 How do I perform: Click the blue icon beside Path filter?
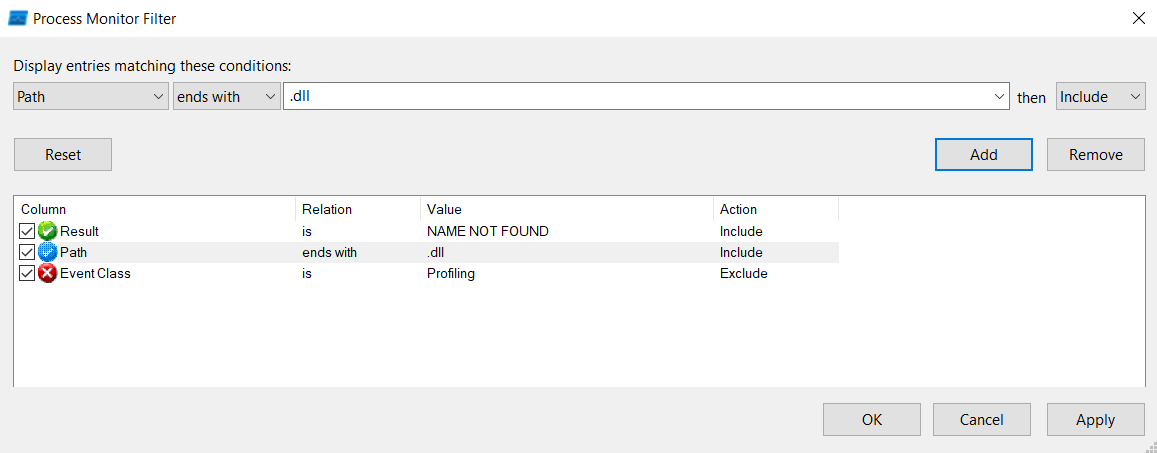tap(47, 252)
